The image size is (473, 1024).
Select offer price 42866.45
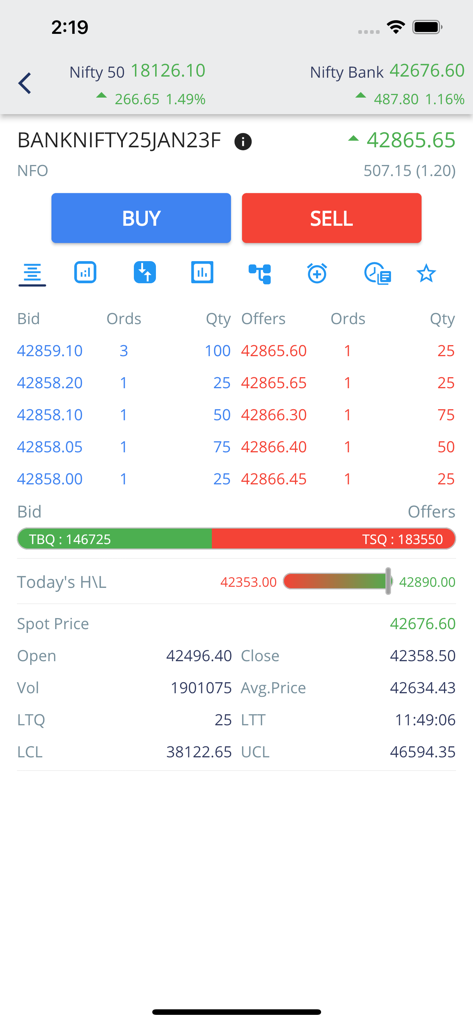pyautogui.click(x=274, y=479)
